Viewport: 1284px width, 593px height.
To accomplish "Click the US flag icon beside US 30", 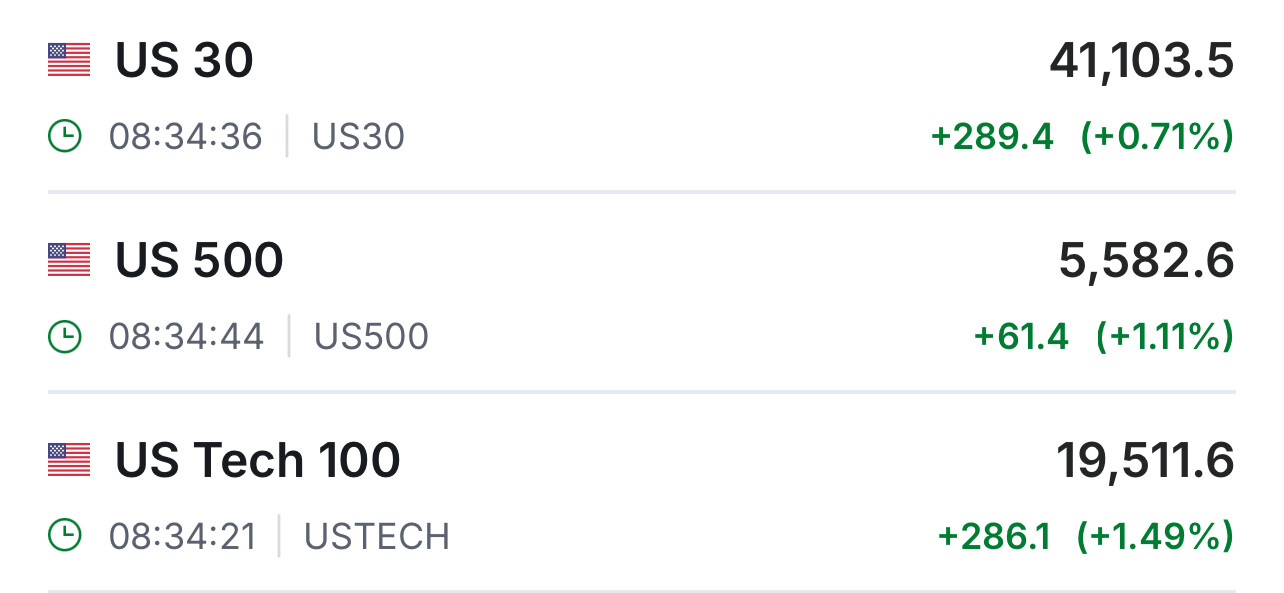I will 69,60.
